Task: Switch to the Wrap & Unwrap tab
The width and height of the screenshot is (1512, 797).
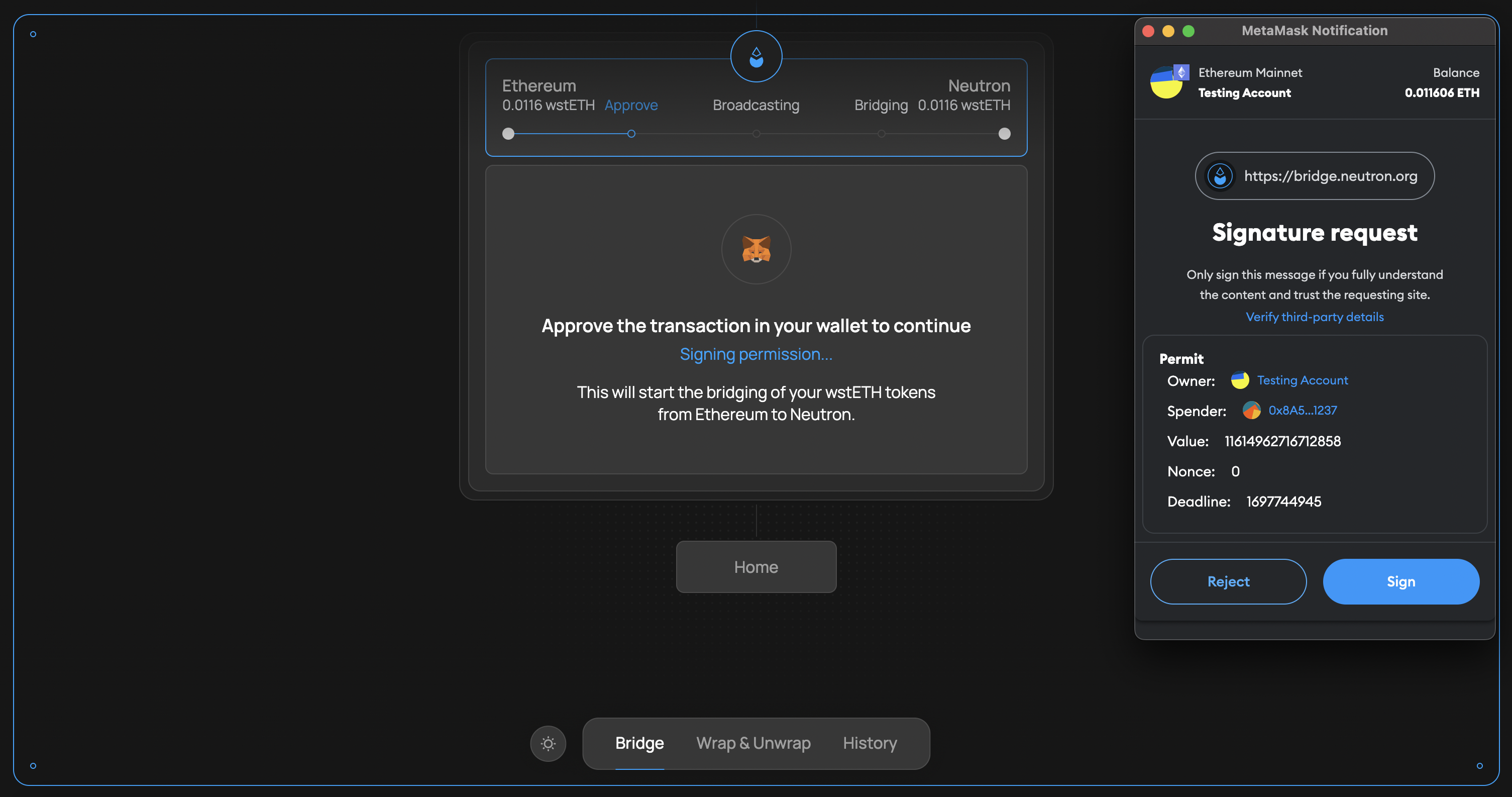Action: click(753, 744)
